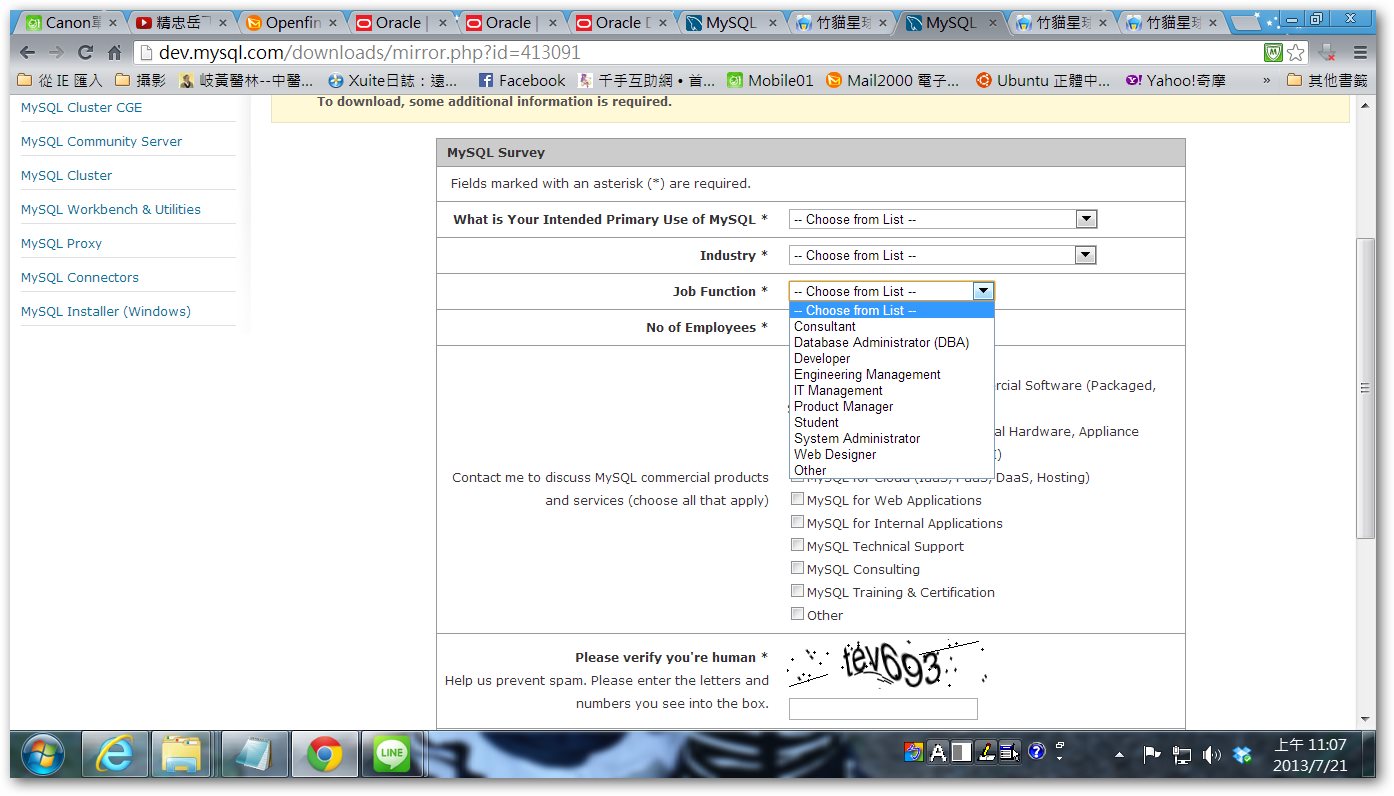Image resolution: width=1394 pixels, height=796 pixels.
Task: Click the captcha text input box
Action: coord(883,709)
